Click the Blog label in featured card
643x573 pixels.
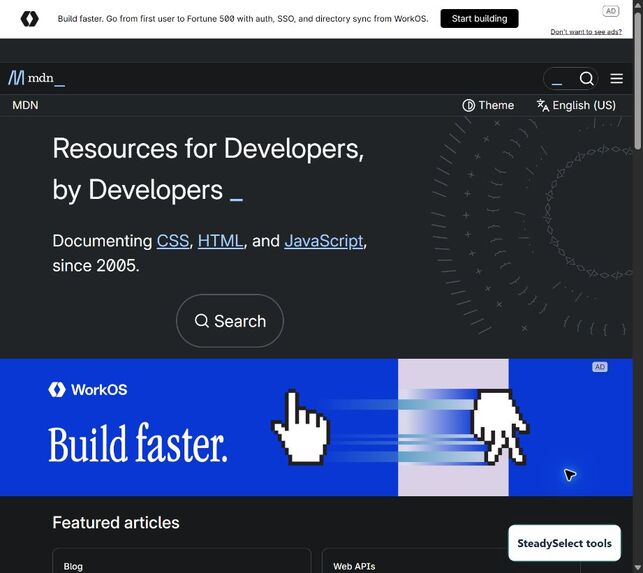(73, 566)
